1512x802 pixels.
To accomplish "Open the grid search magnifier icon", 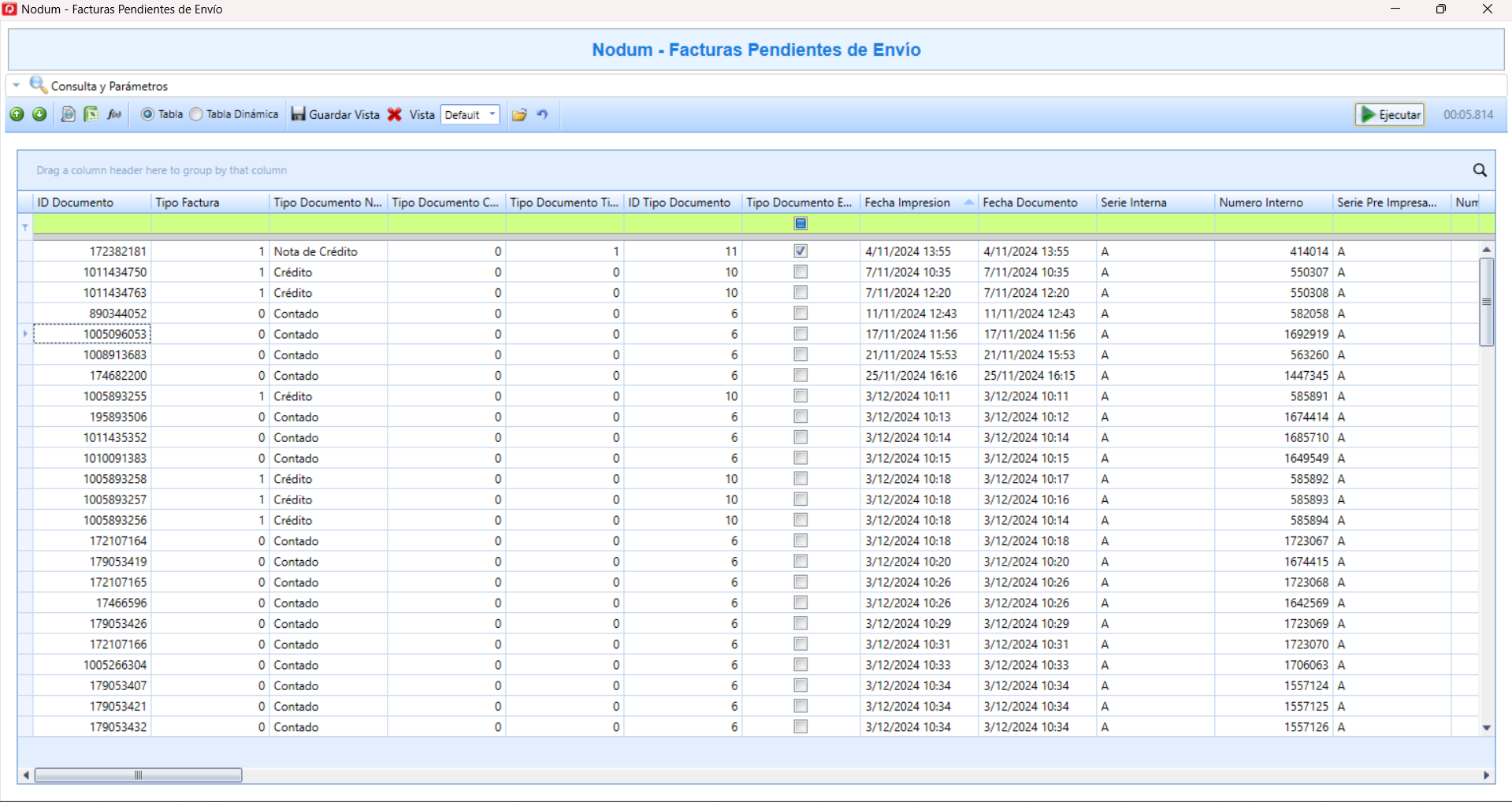I will pos(1480,170).
